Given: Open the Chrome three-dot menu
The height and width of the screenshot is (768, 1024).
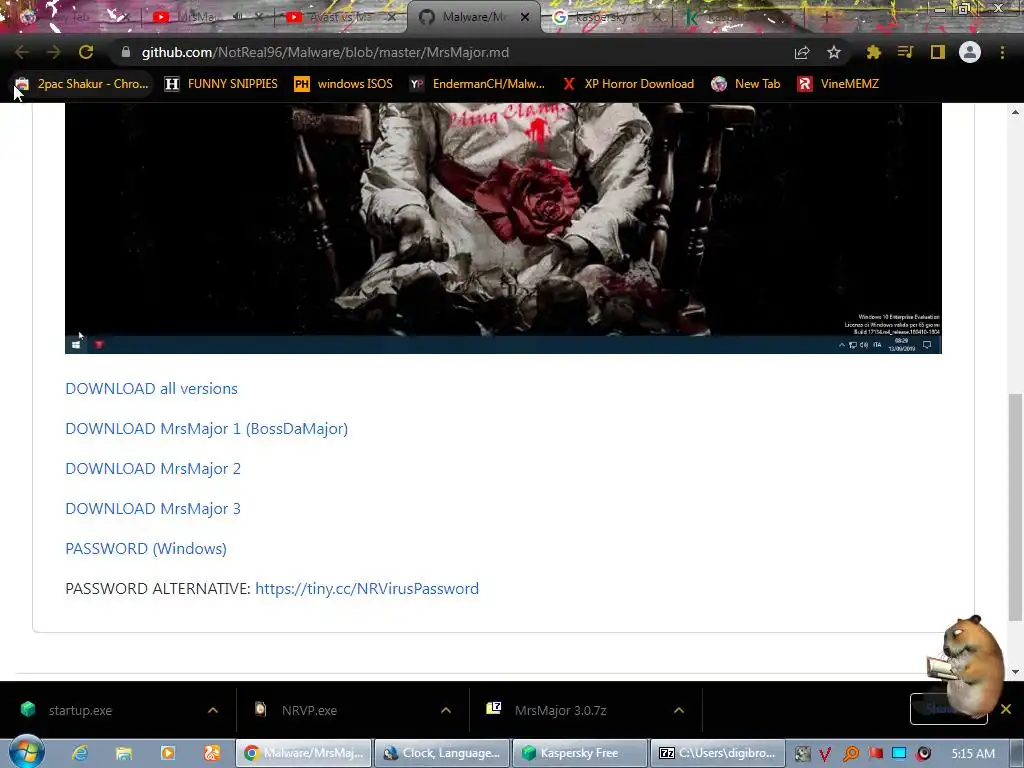Looking at the screenshot, I should click(x=1002, y=52).
